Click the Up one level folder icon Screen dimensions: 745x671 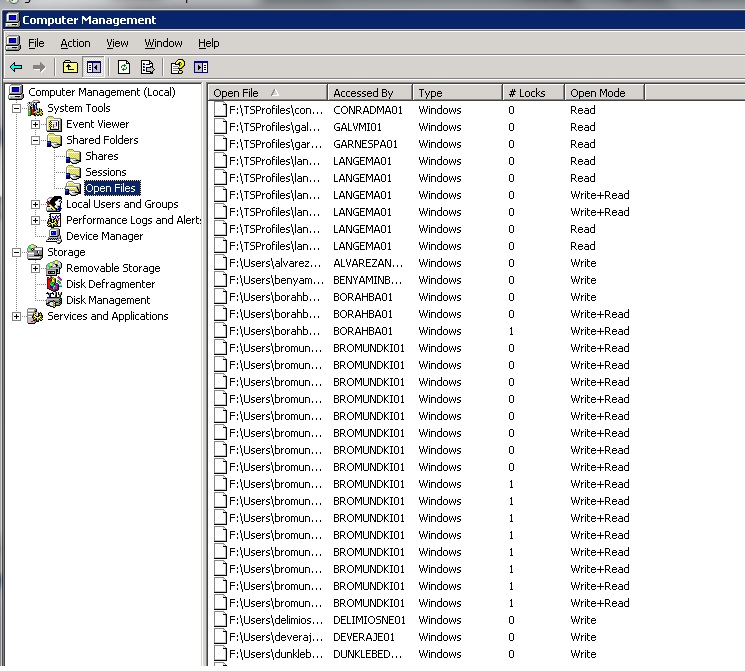click(69, 67)
